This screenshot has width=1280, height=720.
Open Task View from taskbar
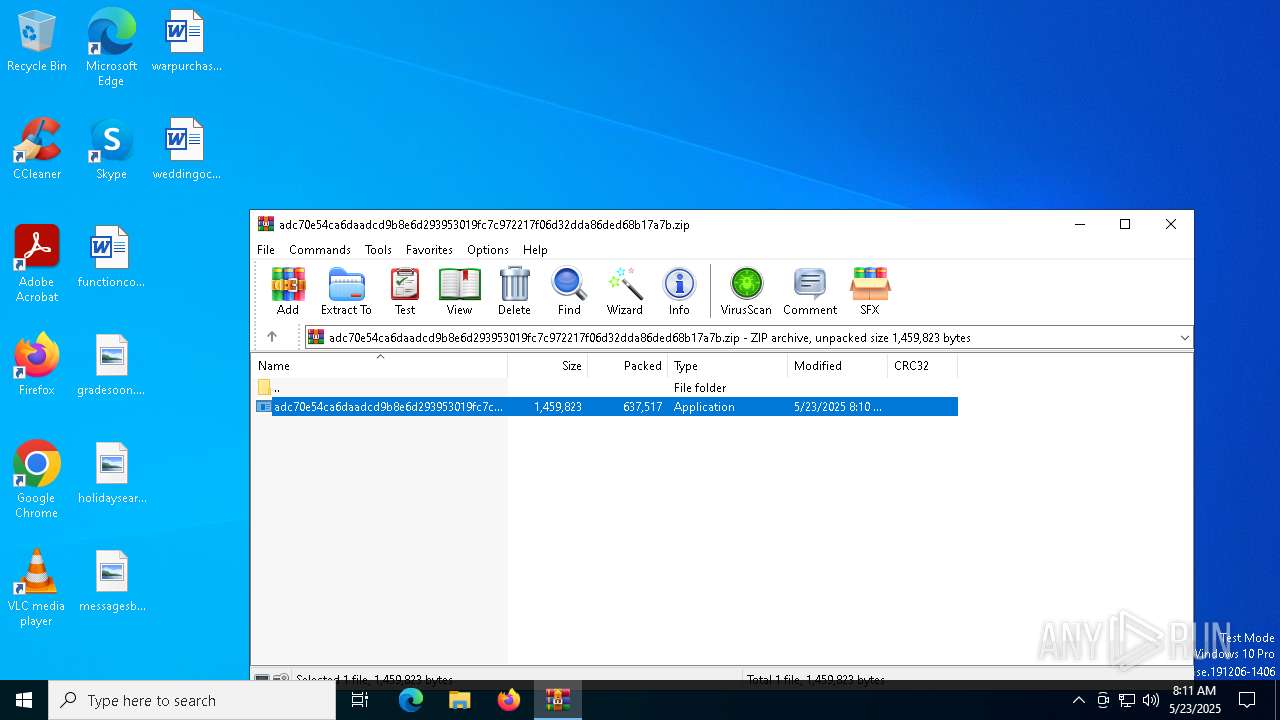(360, 700)
